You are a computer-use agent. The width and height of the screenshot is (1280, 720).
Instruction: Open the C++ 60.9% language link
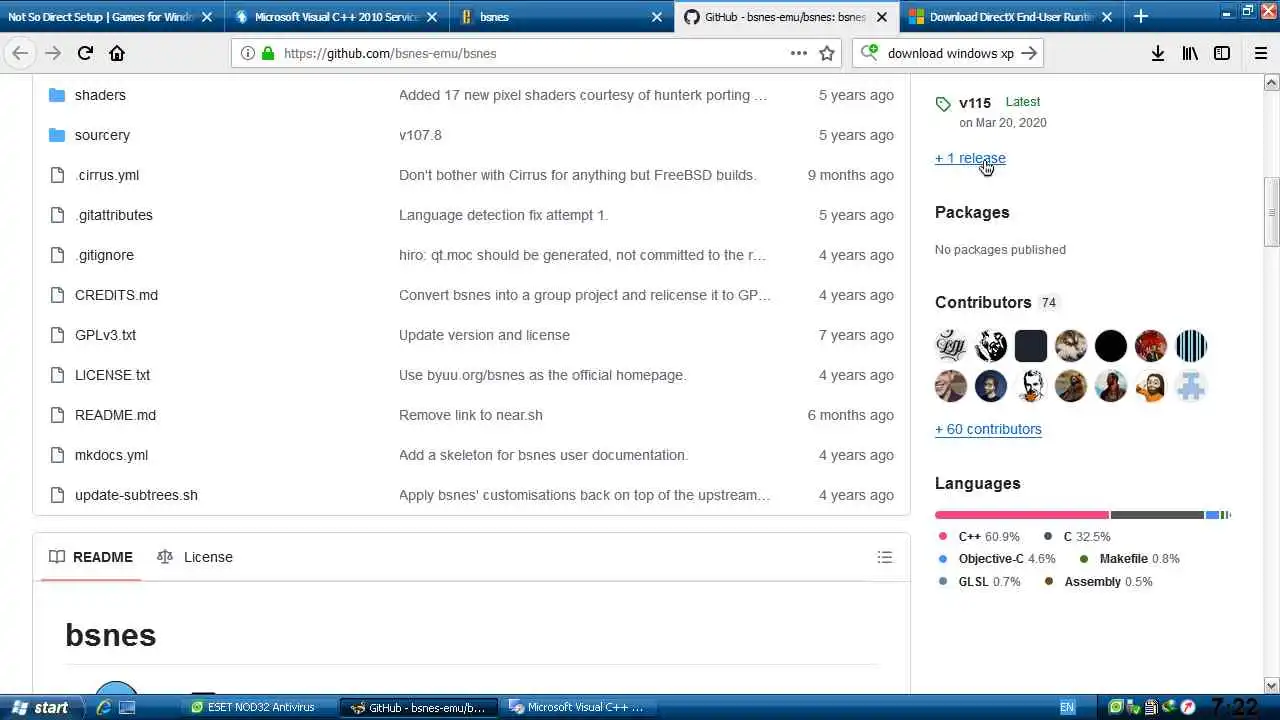[980, 537]
